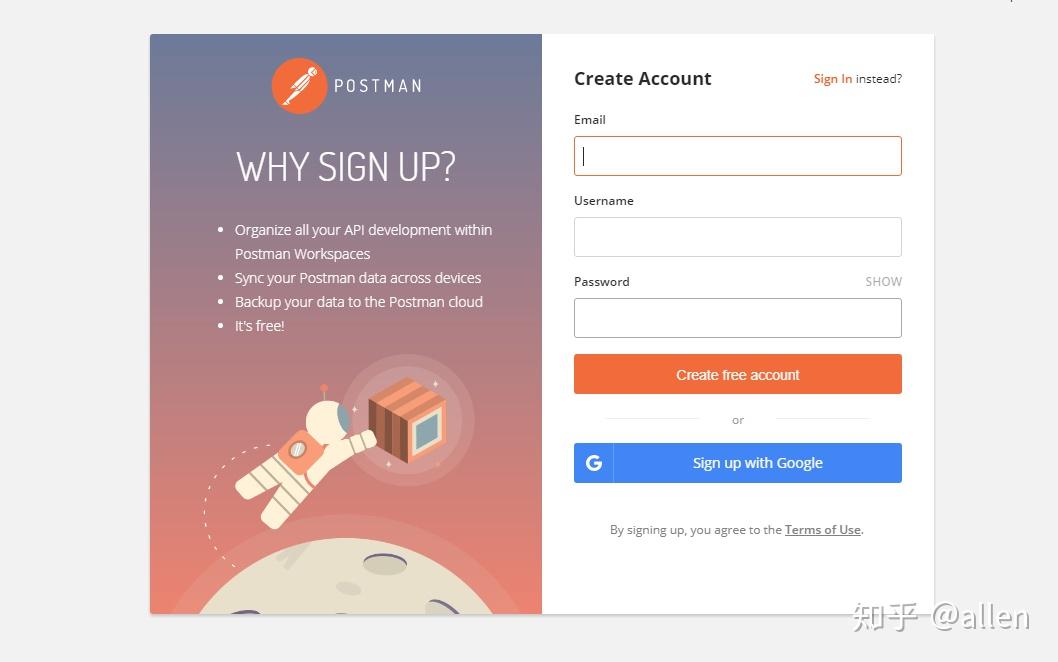1058x662 pixels.
Task: Choose Sign up with Google
Action: pyautogui.click(x=737, y=463)
